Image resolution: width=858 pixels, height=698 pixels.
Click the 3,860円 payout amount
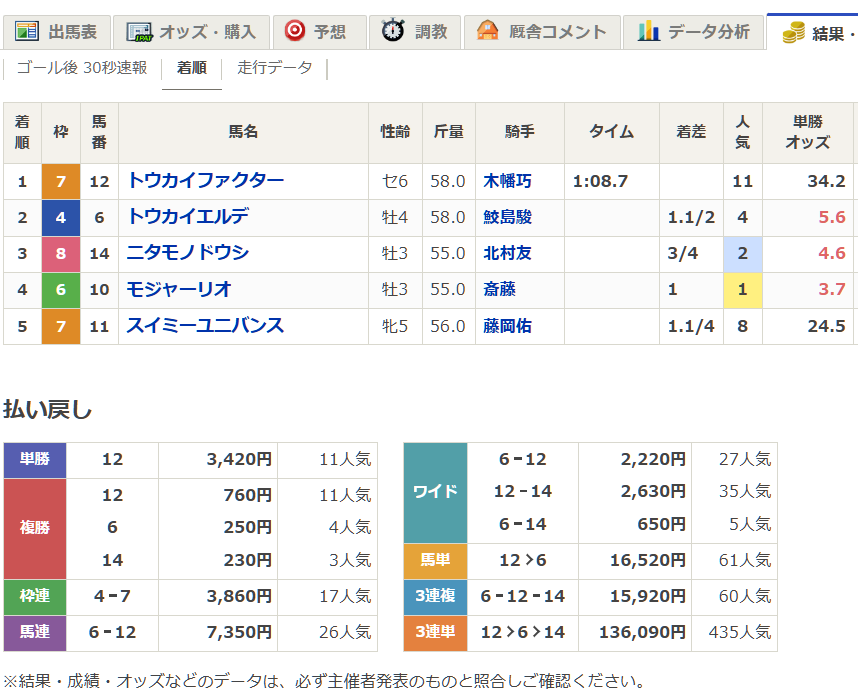click(239, 596)
